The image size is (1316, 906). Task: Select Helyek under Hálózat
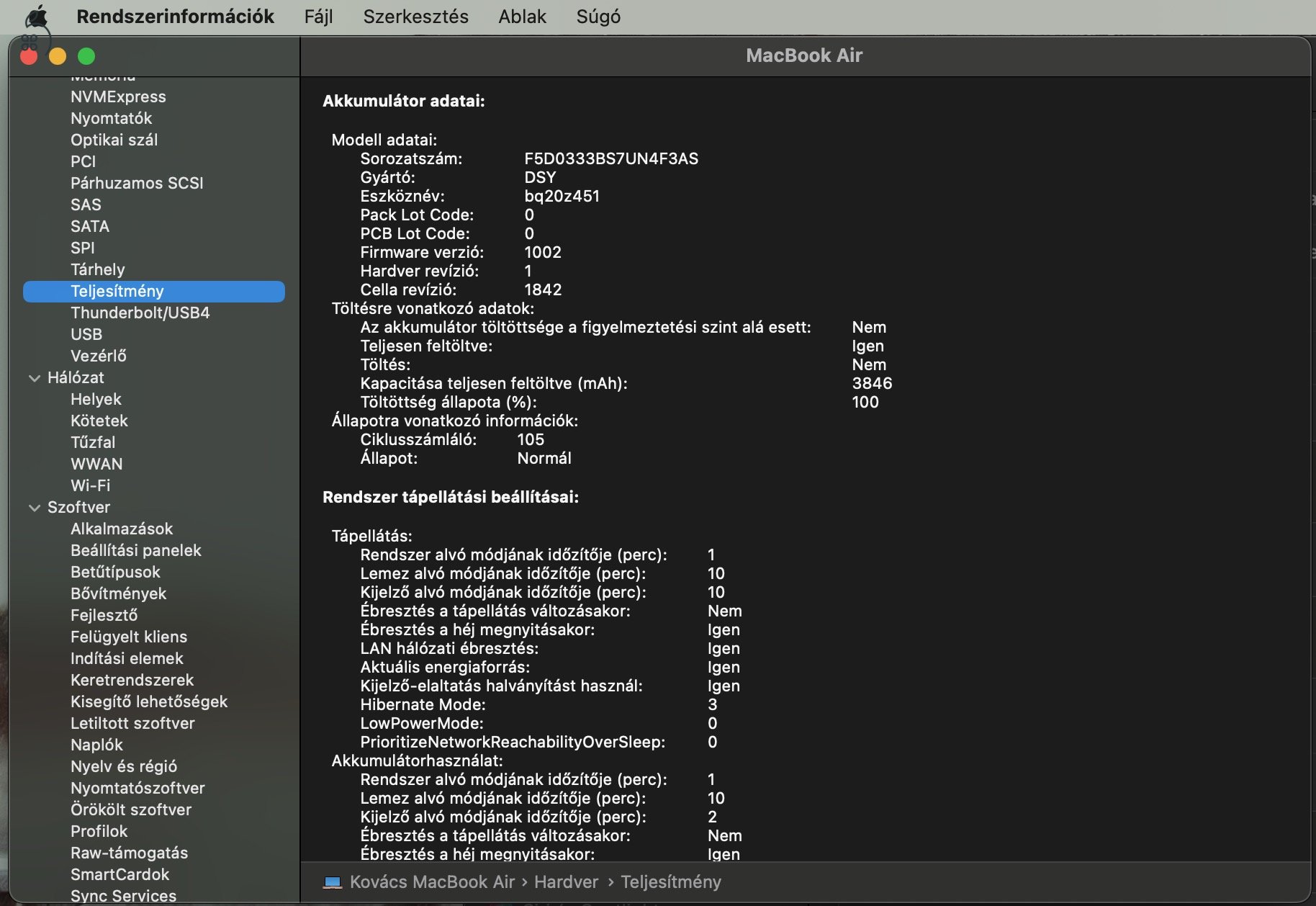click(96, 399)
